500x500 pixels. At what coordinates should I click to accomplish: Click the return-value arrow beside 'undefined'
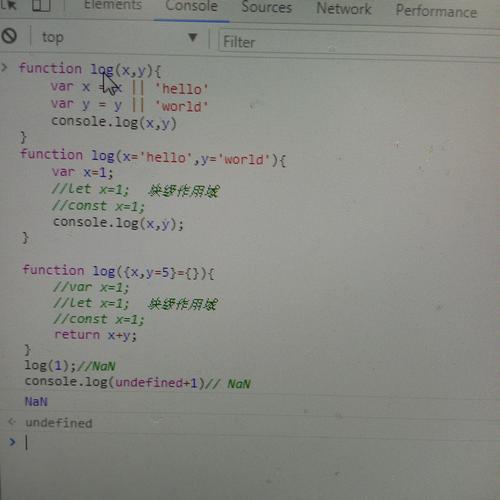coord(12,422)
